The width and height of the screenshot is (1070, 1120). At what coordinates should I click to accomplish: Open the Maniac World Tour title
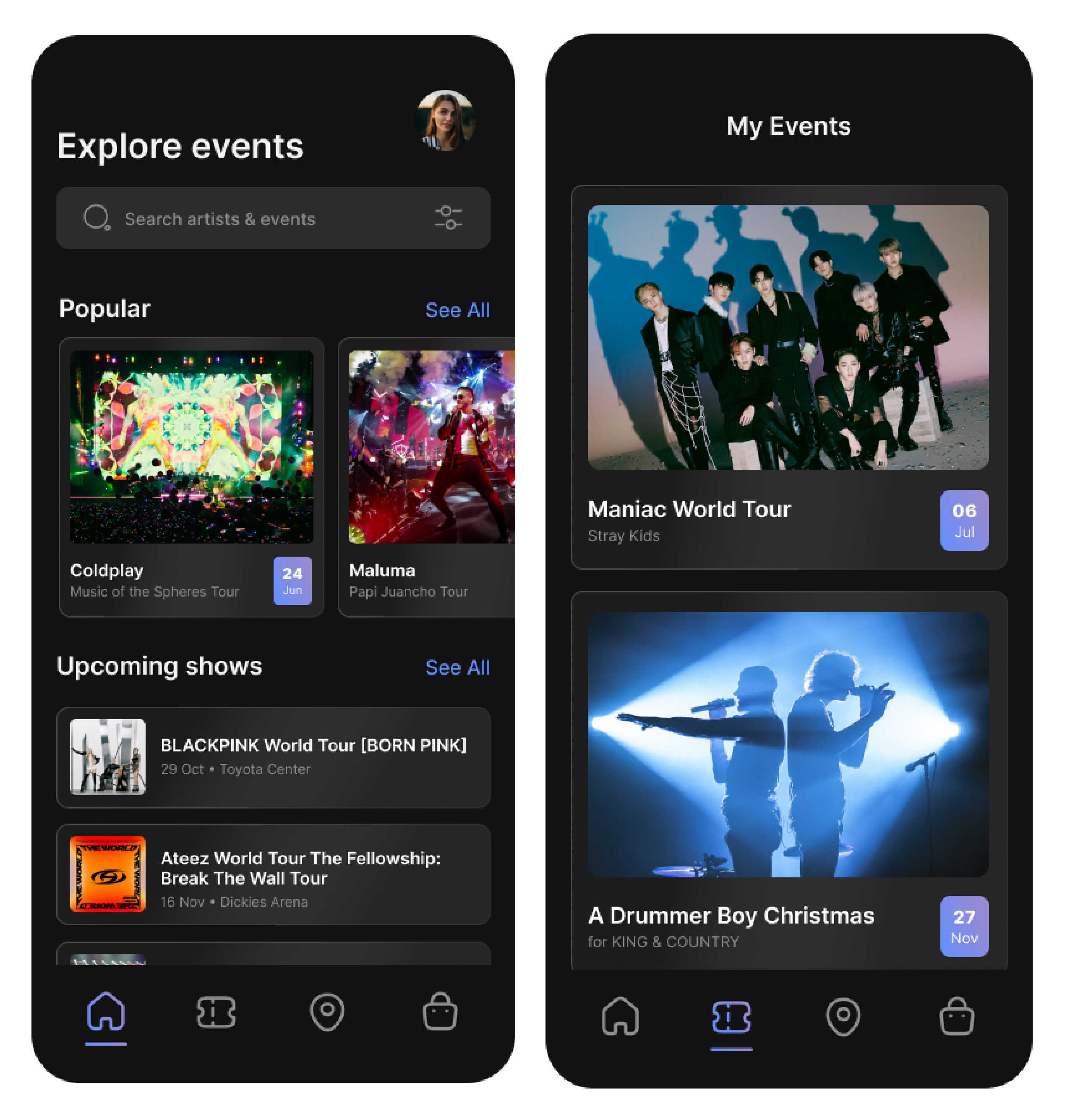(x=689, y=509)
